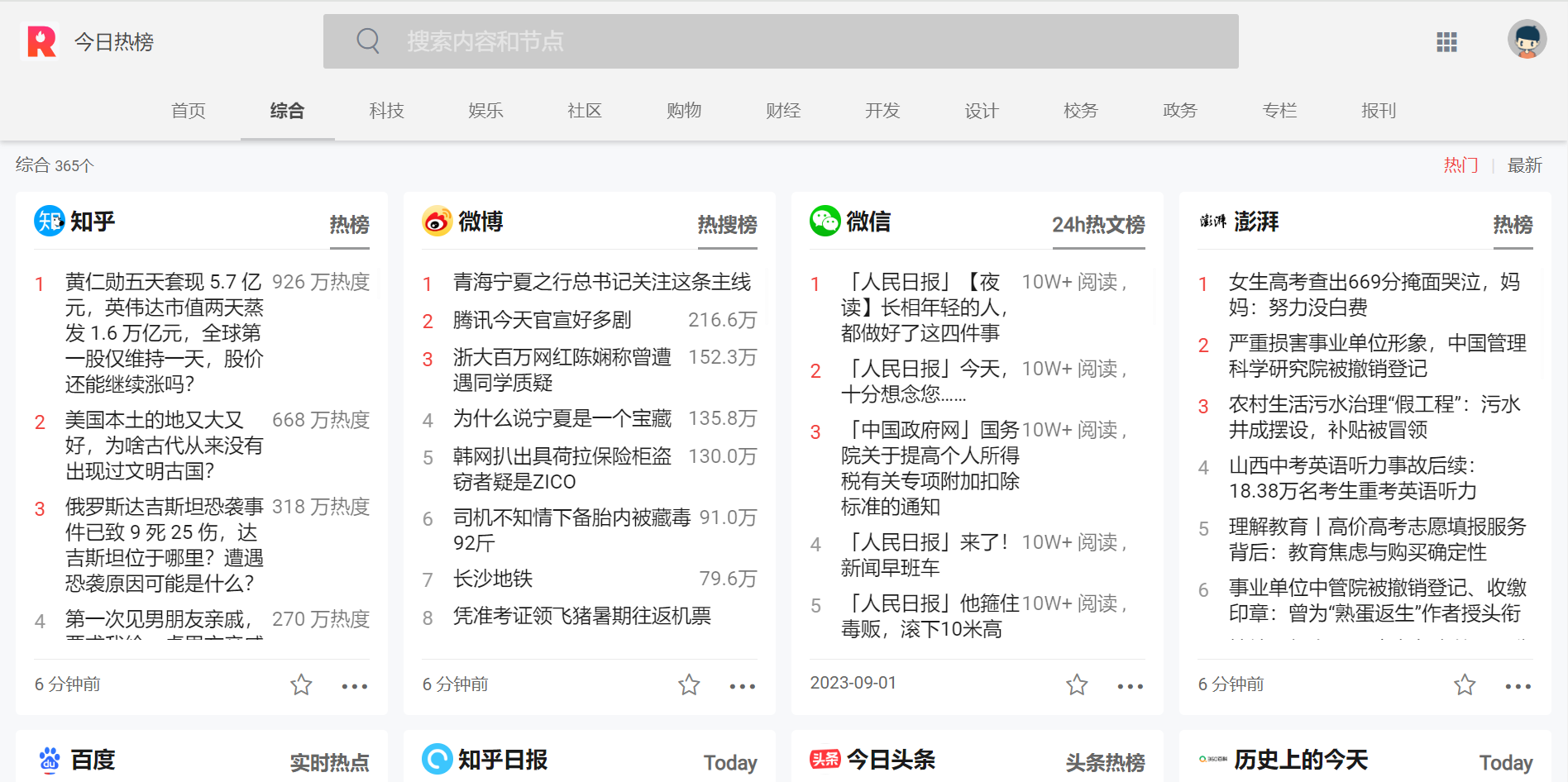Open the headline 长沙地铁 in the 微博 list
Image resolution: width=1568 pixels, height=782 pixels.
[494, 579]
